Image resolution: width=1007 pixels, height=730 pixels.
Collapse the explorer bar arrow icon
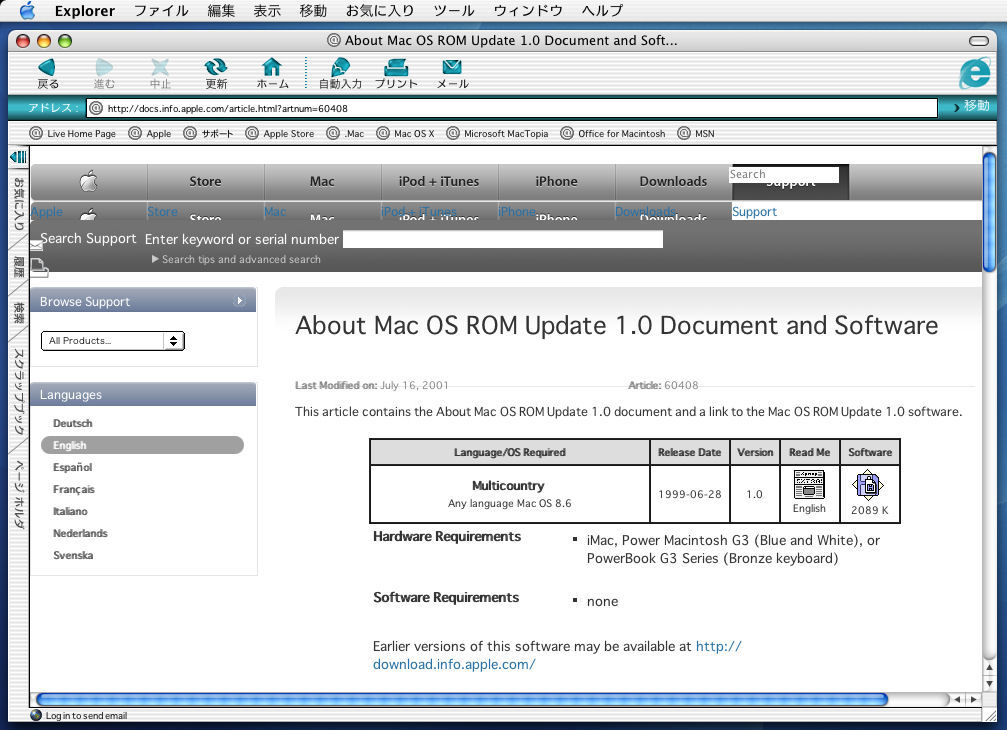(19, 157)
